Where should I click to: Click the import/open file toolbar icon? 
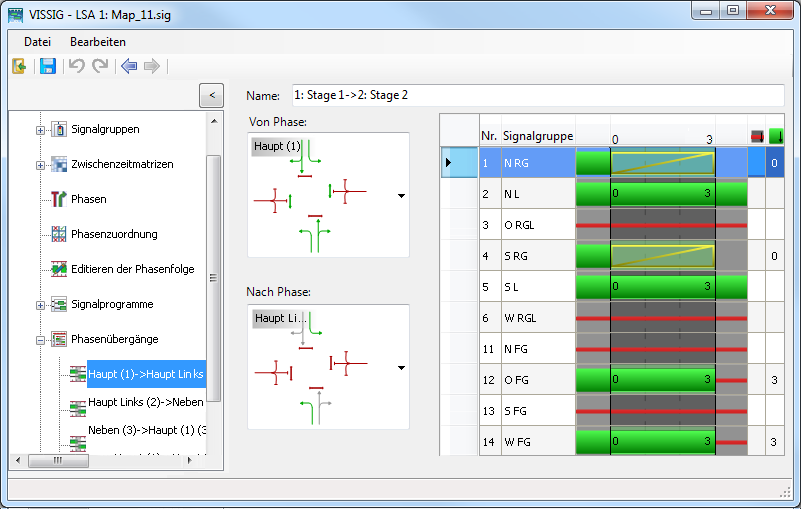point(19,66)
